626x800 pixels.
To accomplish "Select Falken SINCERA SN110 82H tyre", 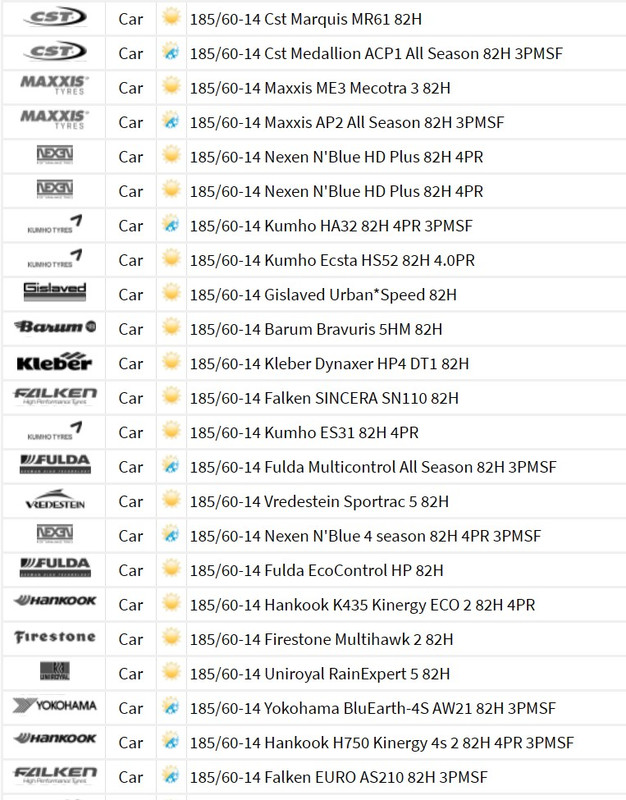I will (324, 398).
